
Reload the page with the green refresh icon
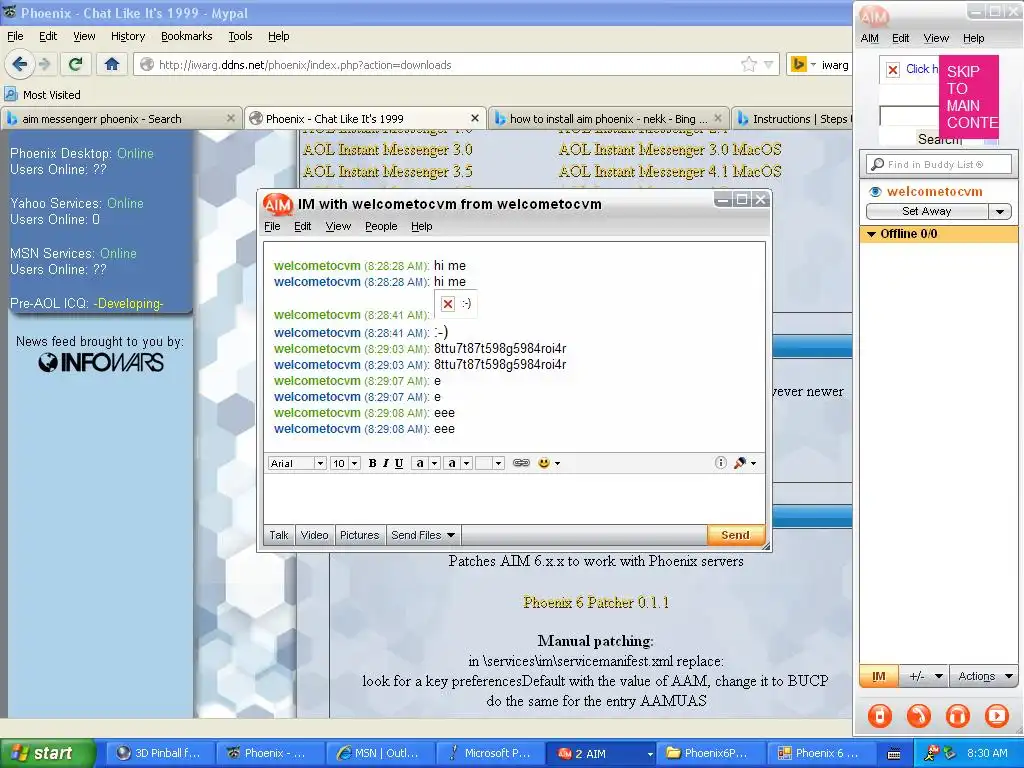pyautogui.click(x=75, y=64)
